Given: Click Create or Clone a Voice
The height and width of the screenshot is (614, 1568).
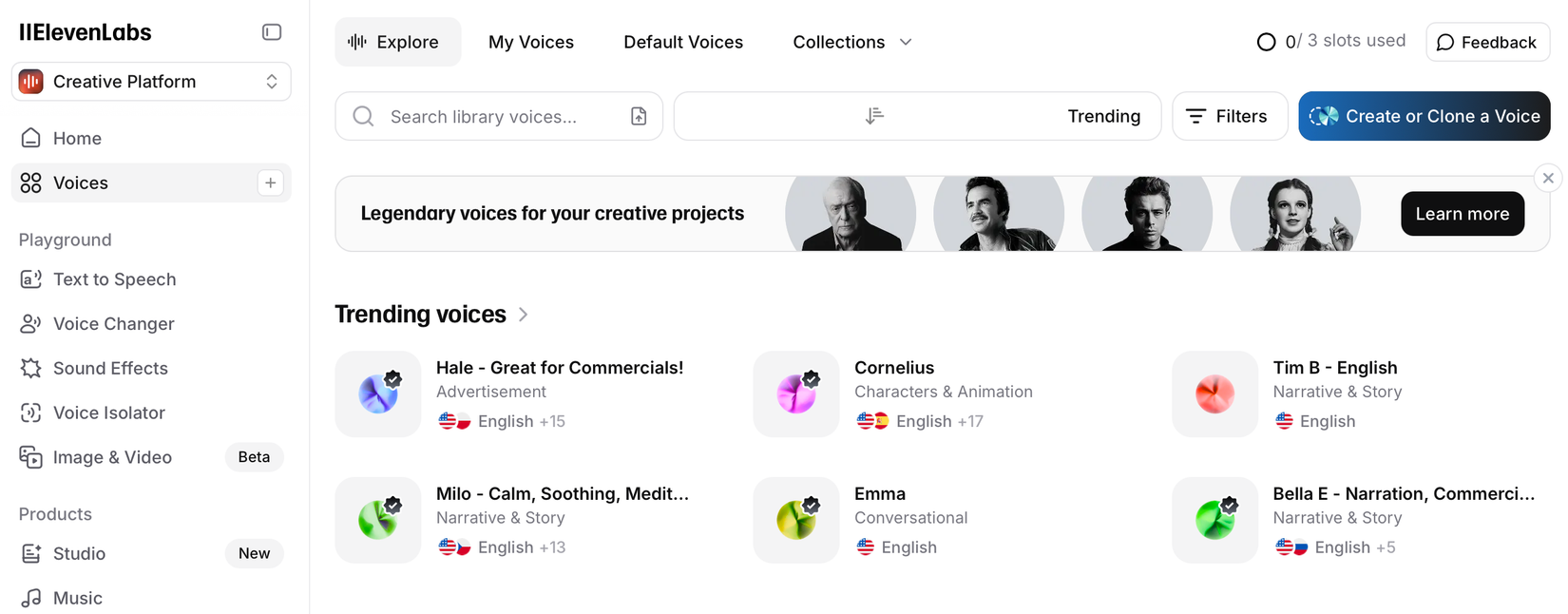Looking at the screenshot, I should coord(1424,115).
